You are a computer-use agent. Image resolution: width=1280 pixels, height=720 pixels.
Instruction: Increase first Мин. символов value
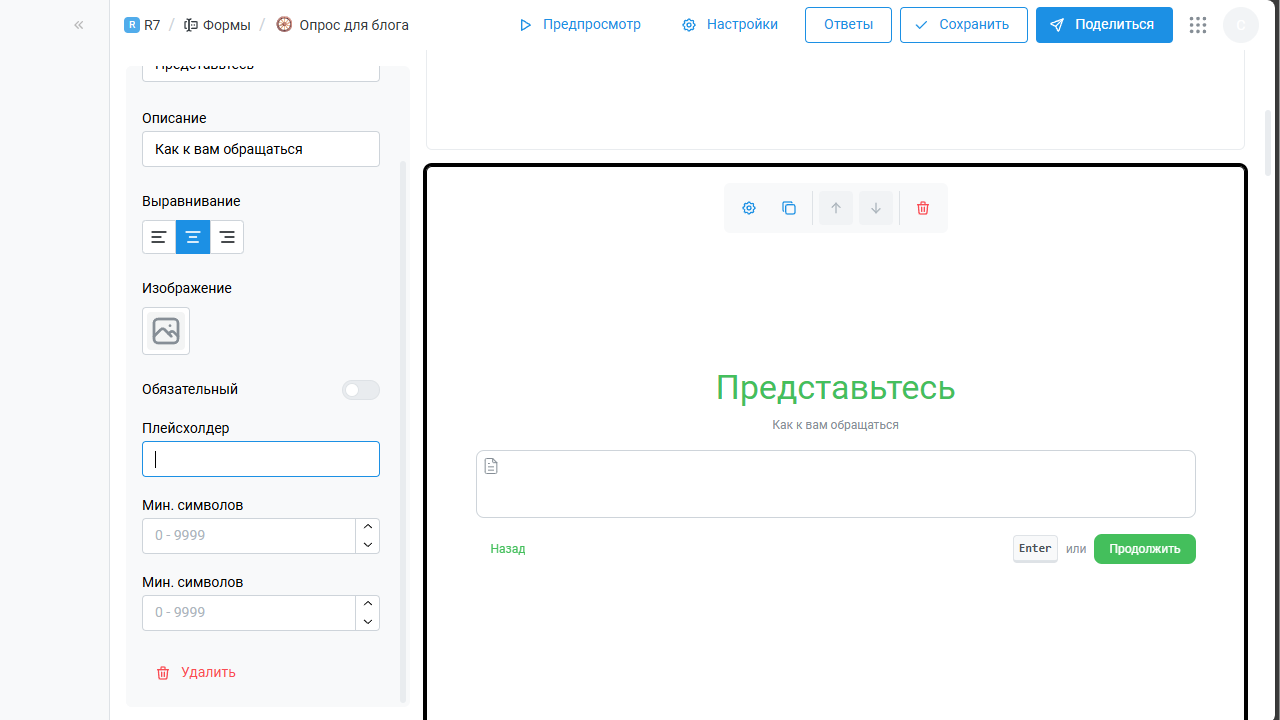(368, 527)
